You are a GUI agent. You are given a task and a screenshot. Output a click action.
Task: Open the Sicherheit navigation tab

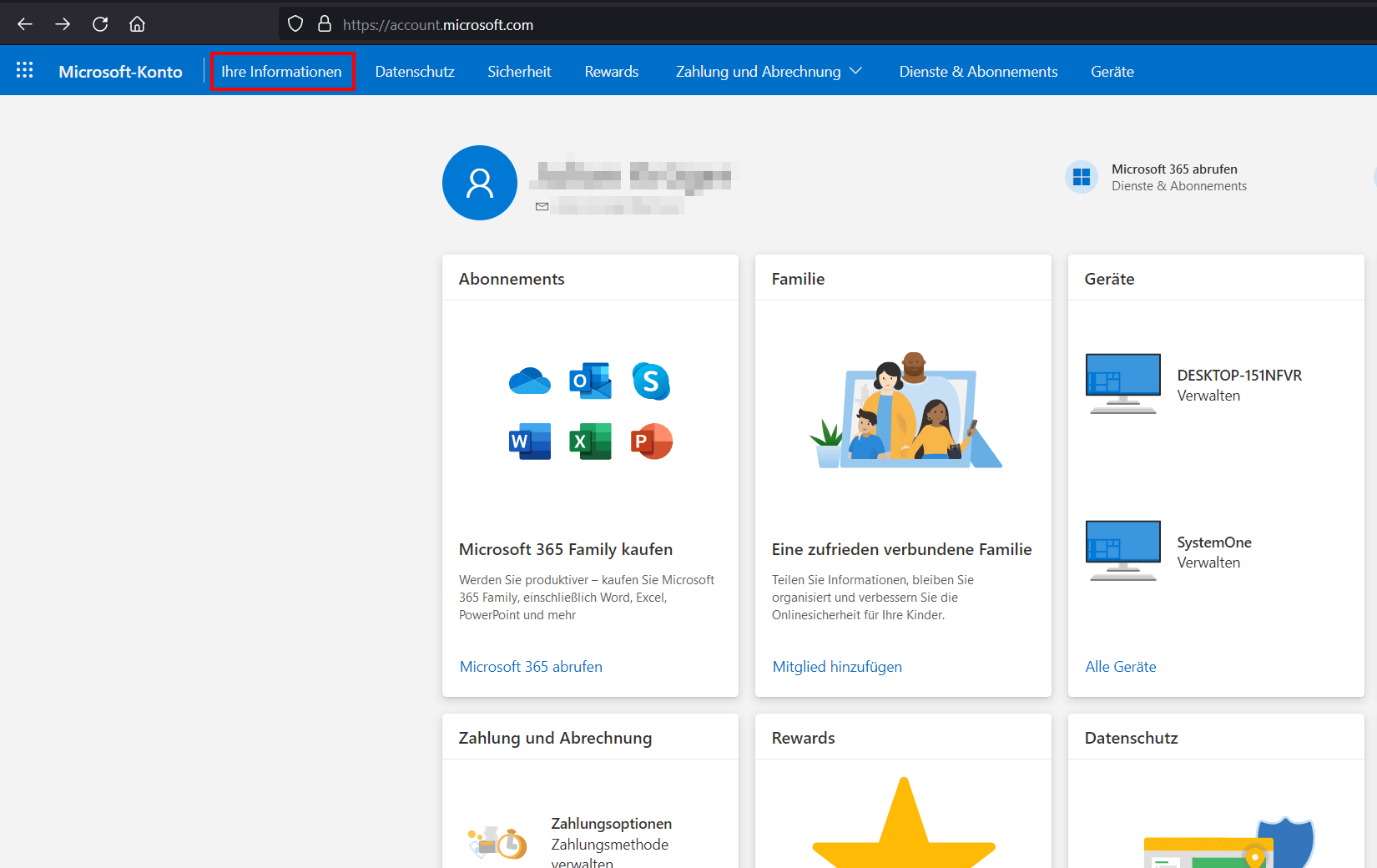tap(519, 71)
